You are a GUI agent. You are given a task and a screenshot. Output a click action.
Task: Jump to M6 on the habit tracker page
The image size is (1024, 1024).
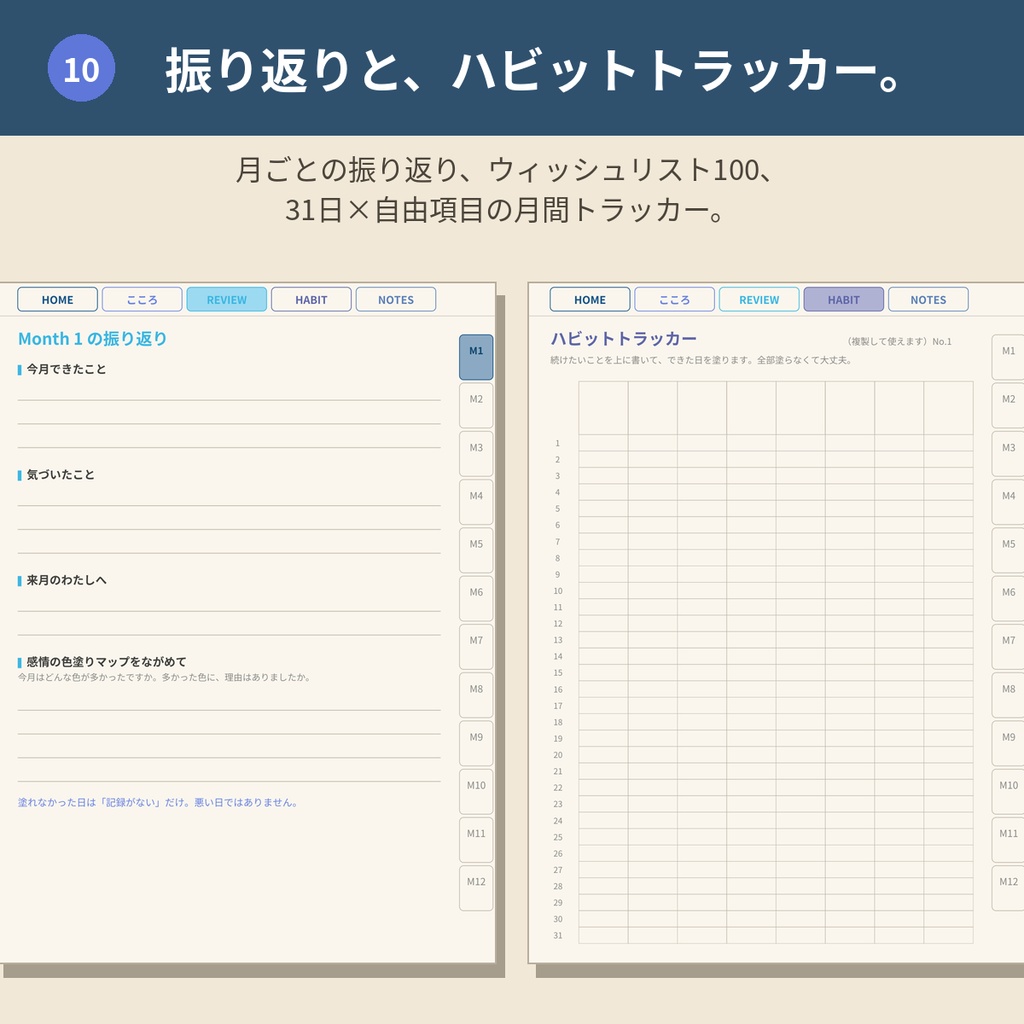pos(1008,599)
